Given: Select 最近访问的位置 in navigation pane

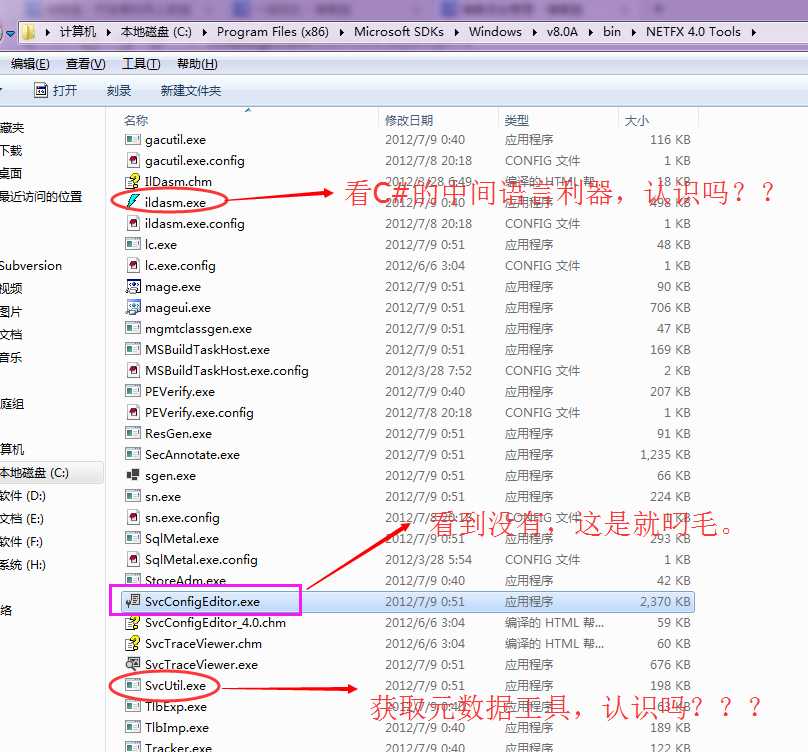Looking at the screenshot, I should 41,196.
